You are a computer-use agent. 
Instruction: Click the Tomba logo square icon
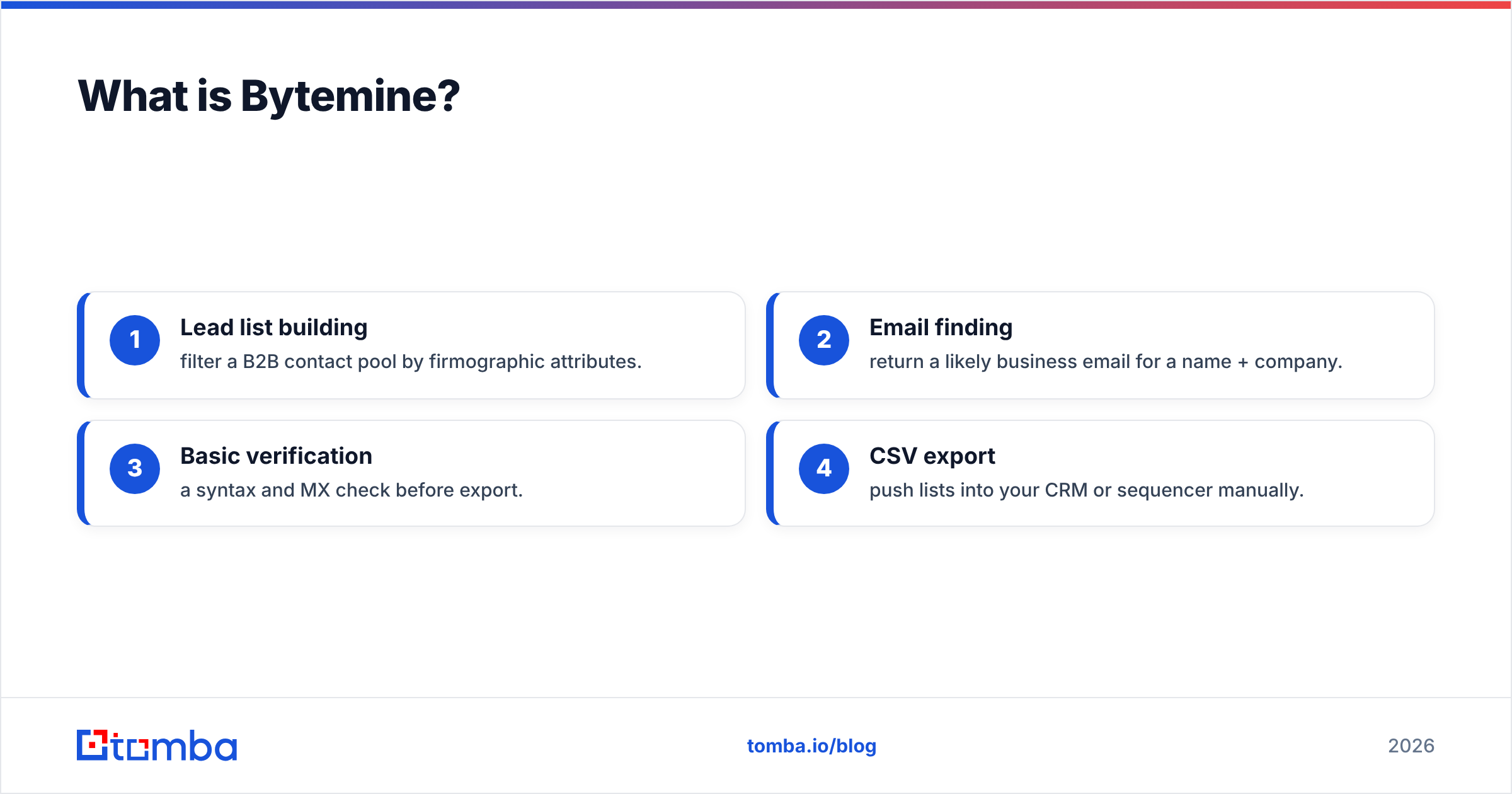(93, 745)
